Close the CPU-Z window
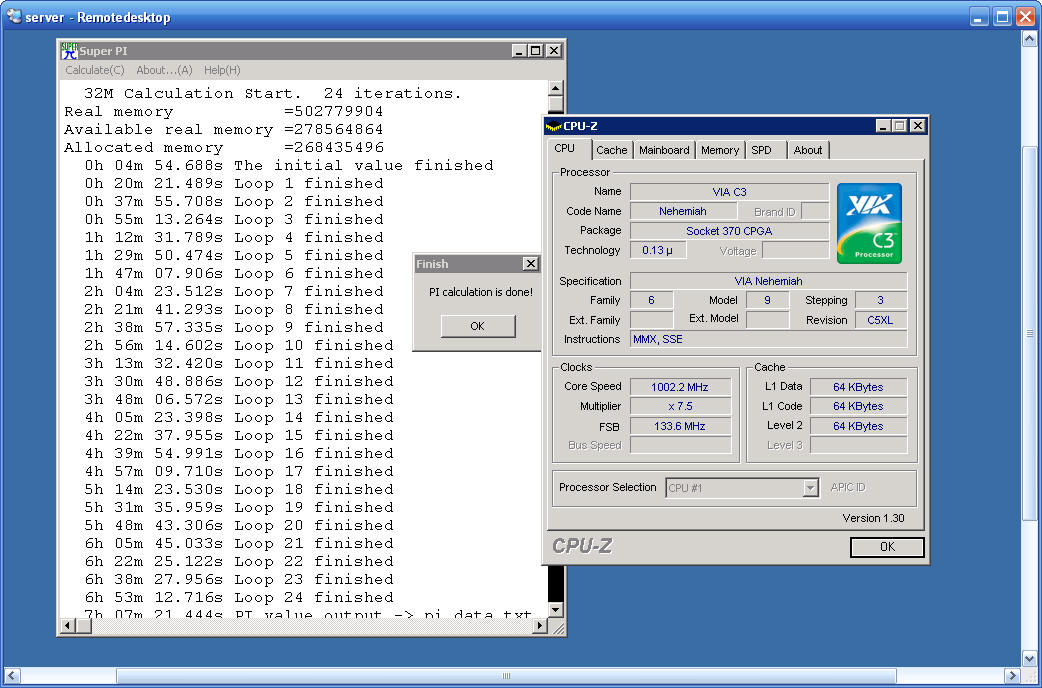1042x688 pixels. pyautogui.click(x=918, y=126)
